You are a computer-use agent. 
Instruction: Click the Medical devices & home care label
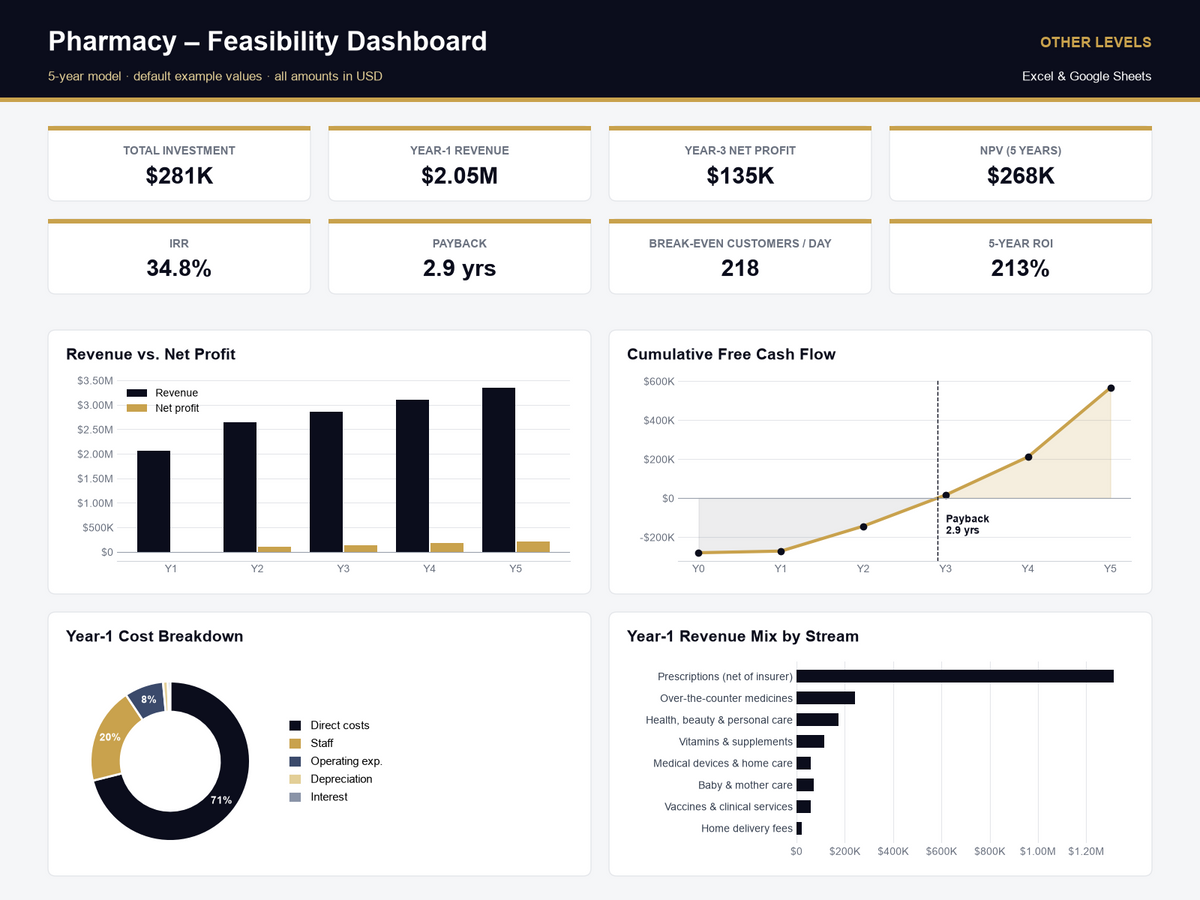click(x=723, y=763)
